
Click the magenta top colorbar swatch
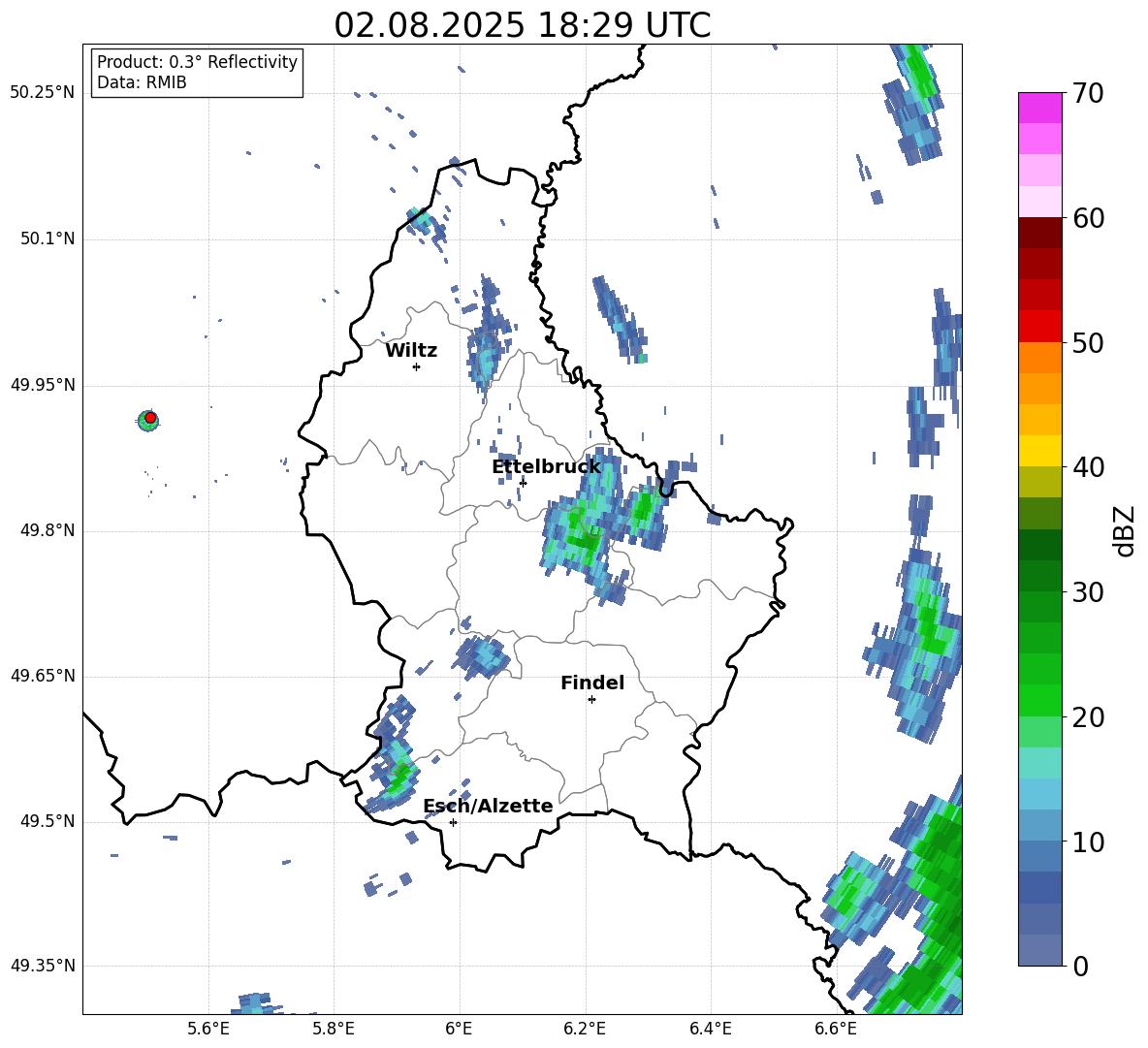click(x=1039, y=109)
